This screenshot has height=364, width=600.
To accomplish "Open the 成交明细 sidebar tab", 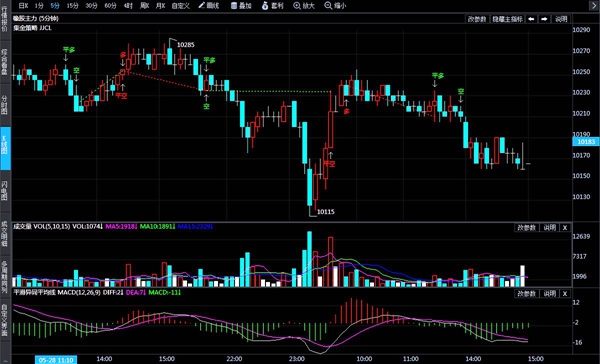I will click(x=5, y=233).
